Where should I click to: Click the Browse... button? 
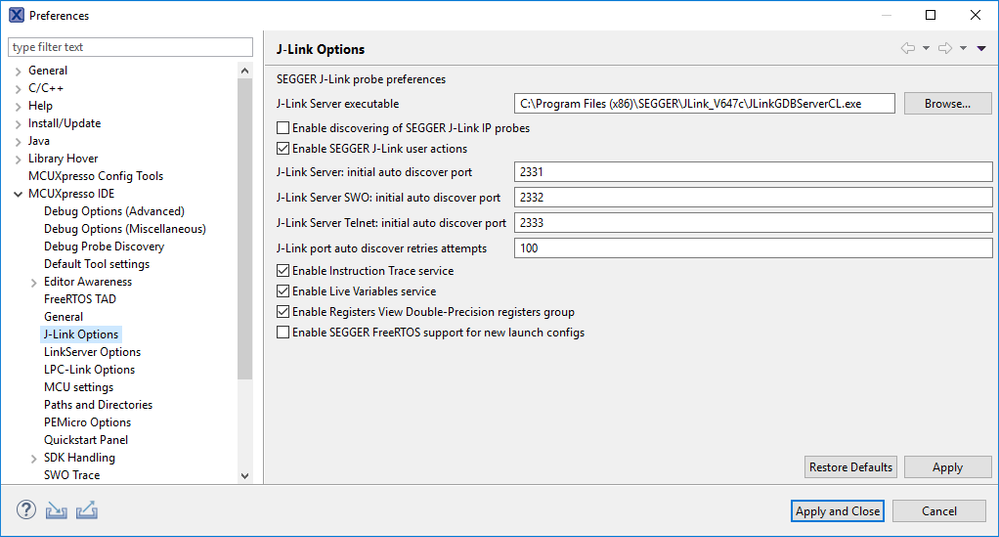coord(947,103)
